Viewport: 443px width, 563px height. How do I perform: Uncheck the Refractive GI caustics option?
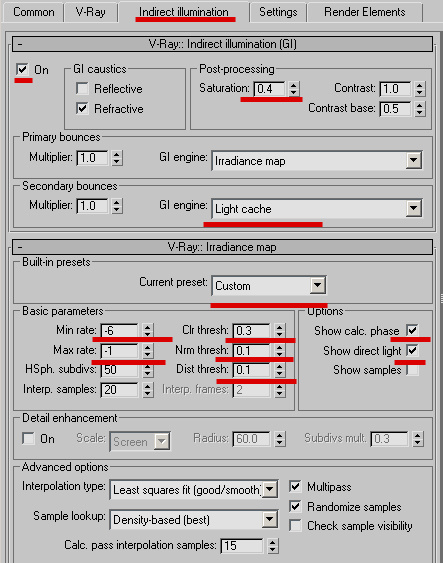[x=82, y=108]
